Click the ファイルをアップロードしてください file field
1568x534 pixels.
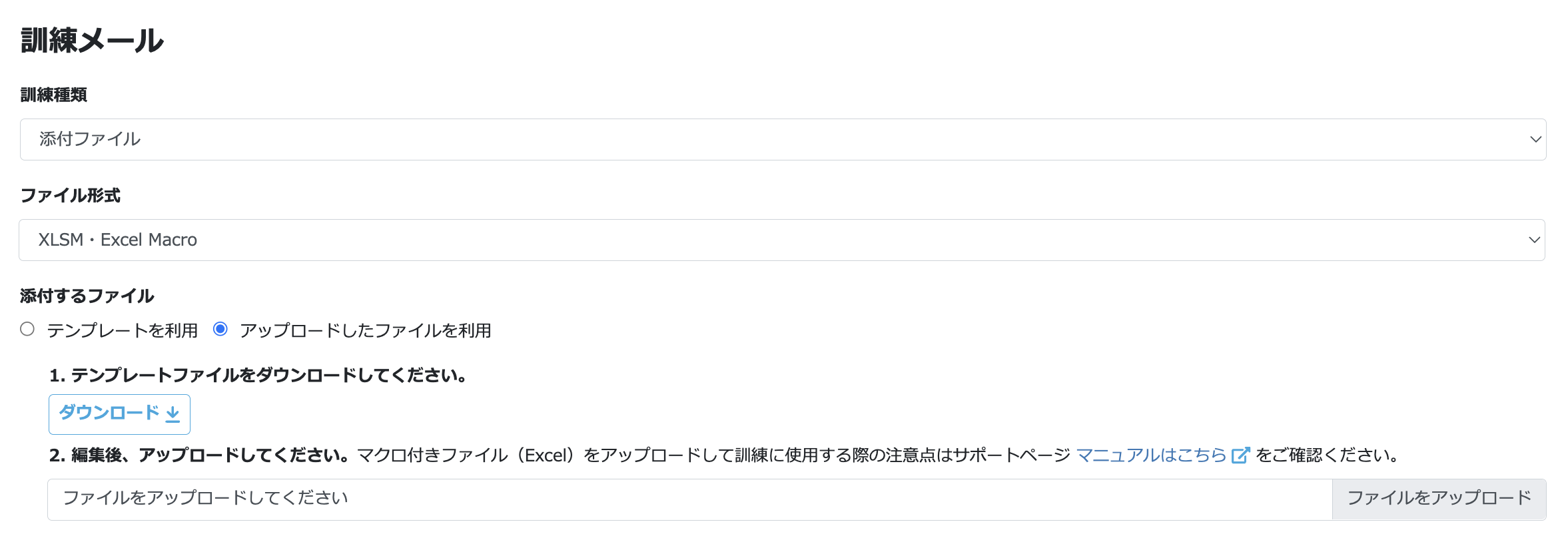click(690, 499)
